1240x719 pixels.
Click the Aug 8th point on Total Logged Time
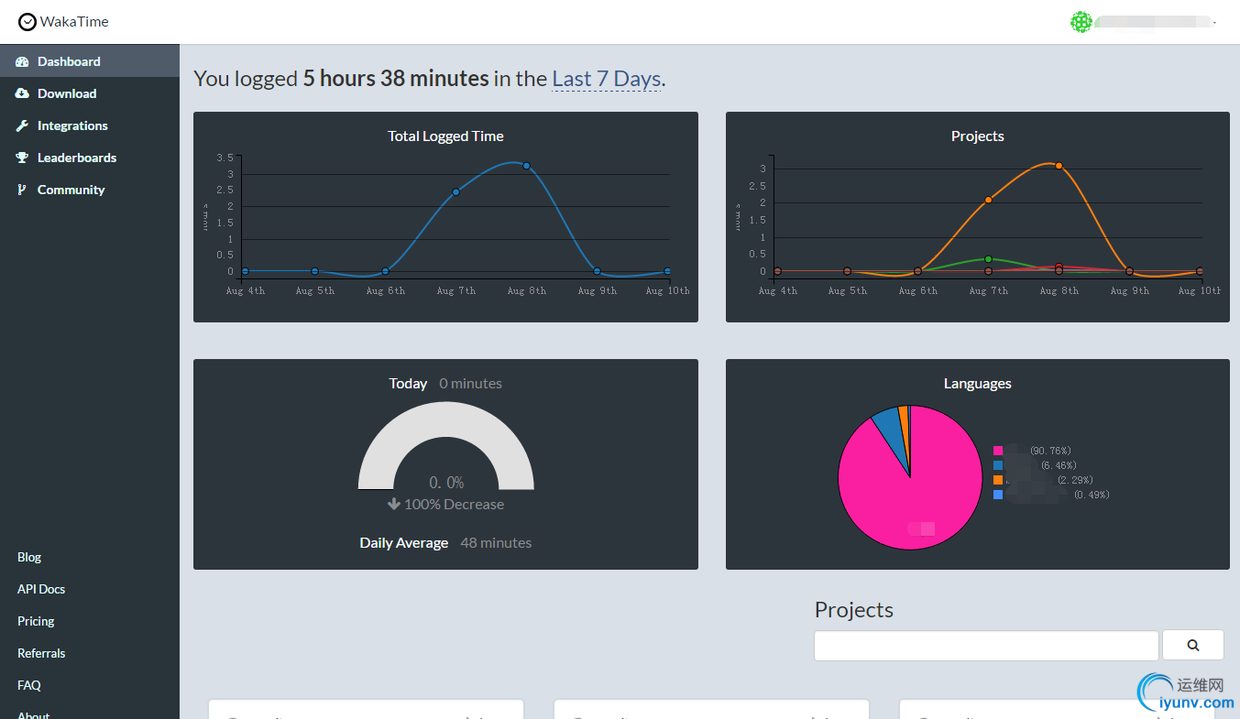[x=526, y=166]
